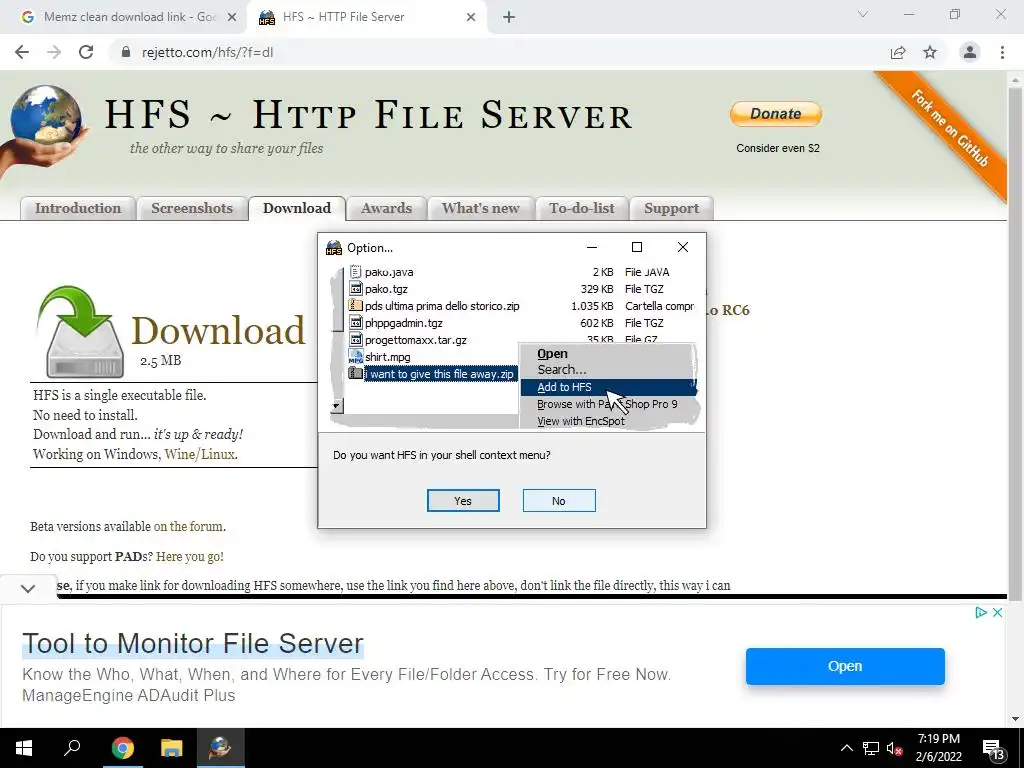
Task: Open Chrome three-dot menu
Action: click(1002, 52)
